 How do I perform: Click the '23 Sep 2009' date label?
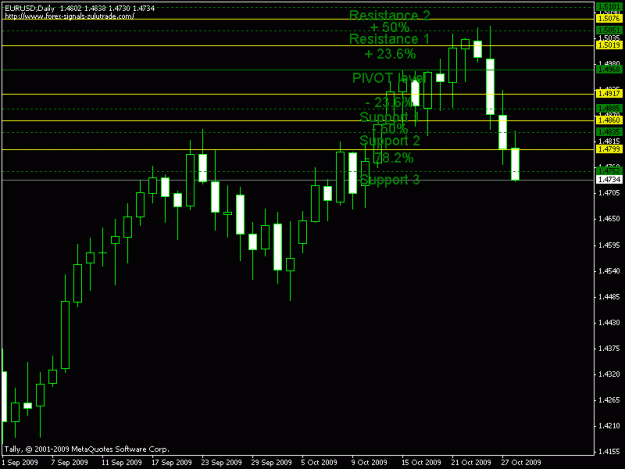222,462
